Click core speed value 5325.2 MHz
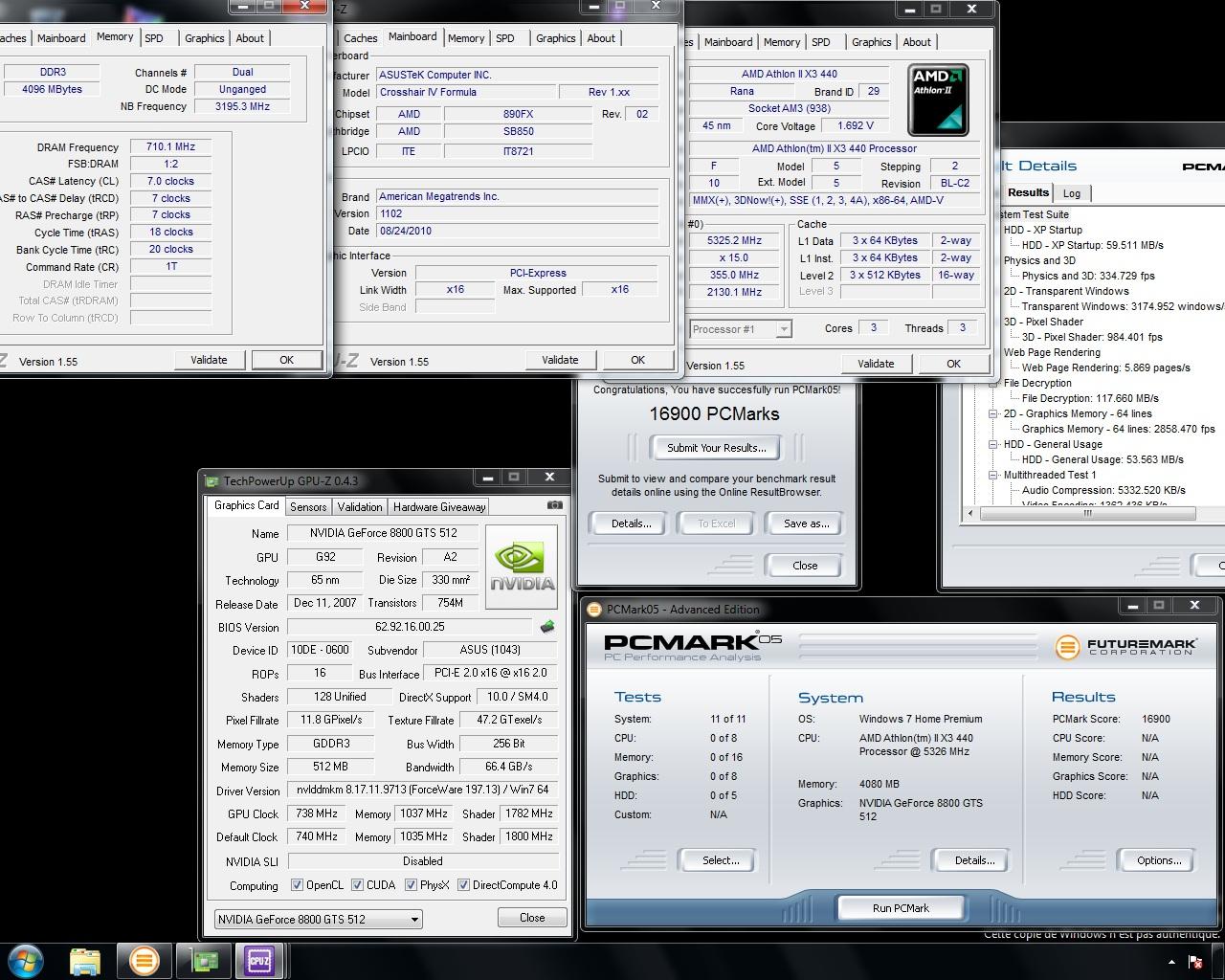Viewport: 1225px width, 980px height. 734,240
